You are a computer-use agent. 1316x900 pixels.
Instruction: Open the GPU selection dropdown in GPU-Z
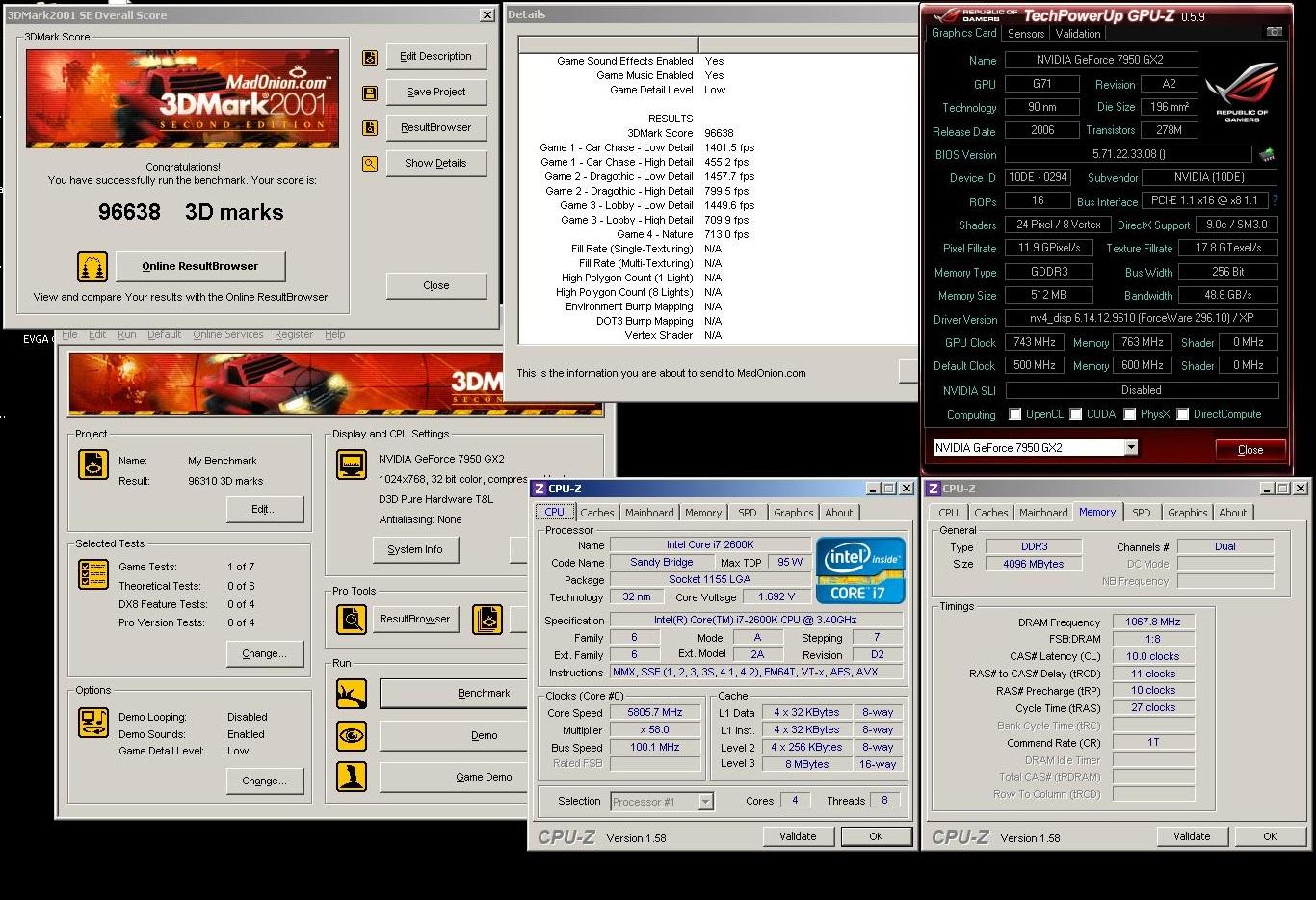point(1131,447)
